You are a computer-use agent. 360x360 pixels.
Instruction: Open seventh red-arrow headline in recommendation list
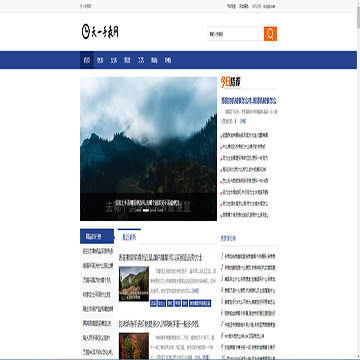(245, 204)
